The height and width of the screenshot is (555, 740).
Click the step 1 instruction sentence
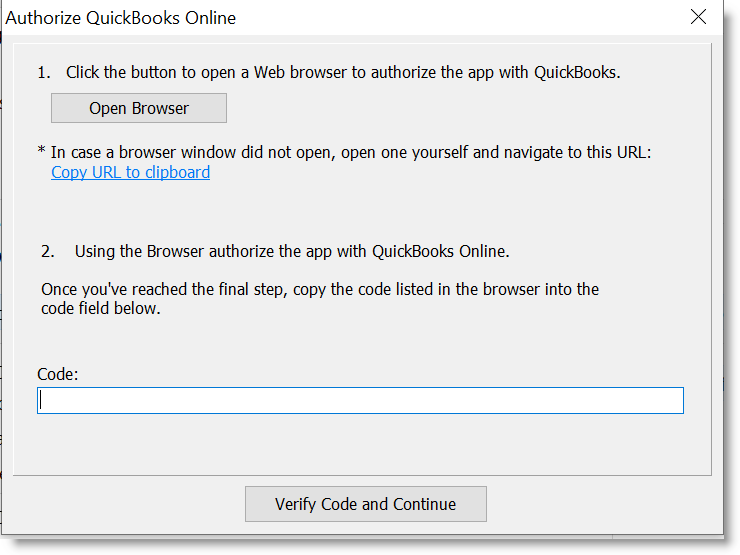pyautogui.click(x=343, y=73)
